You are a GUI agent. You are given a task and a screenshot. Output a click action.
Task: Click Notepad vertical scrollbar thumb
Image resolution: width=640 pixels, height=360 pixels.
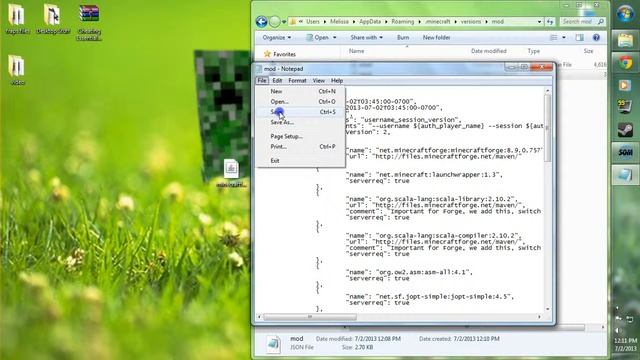pyautogui.click(x=547, y=128)
